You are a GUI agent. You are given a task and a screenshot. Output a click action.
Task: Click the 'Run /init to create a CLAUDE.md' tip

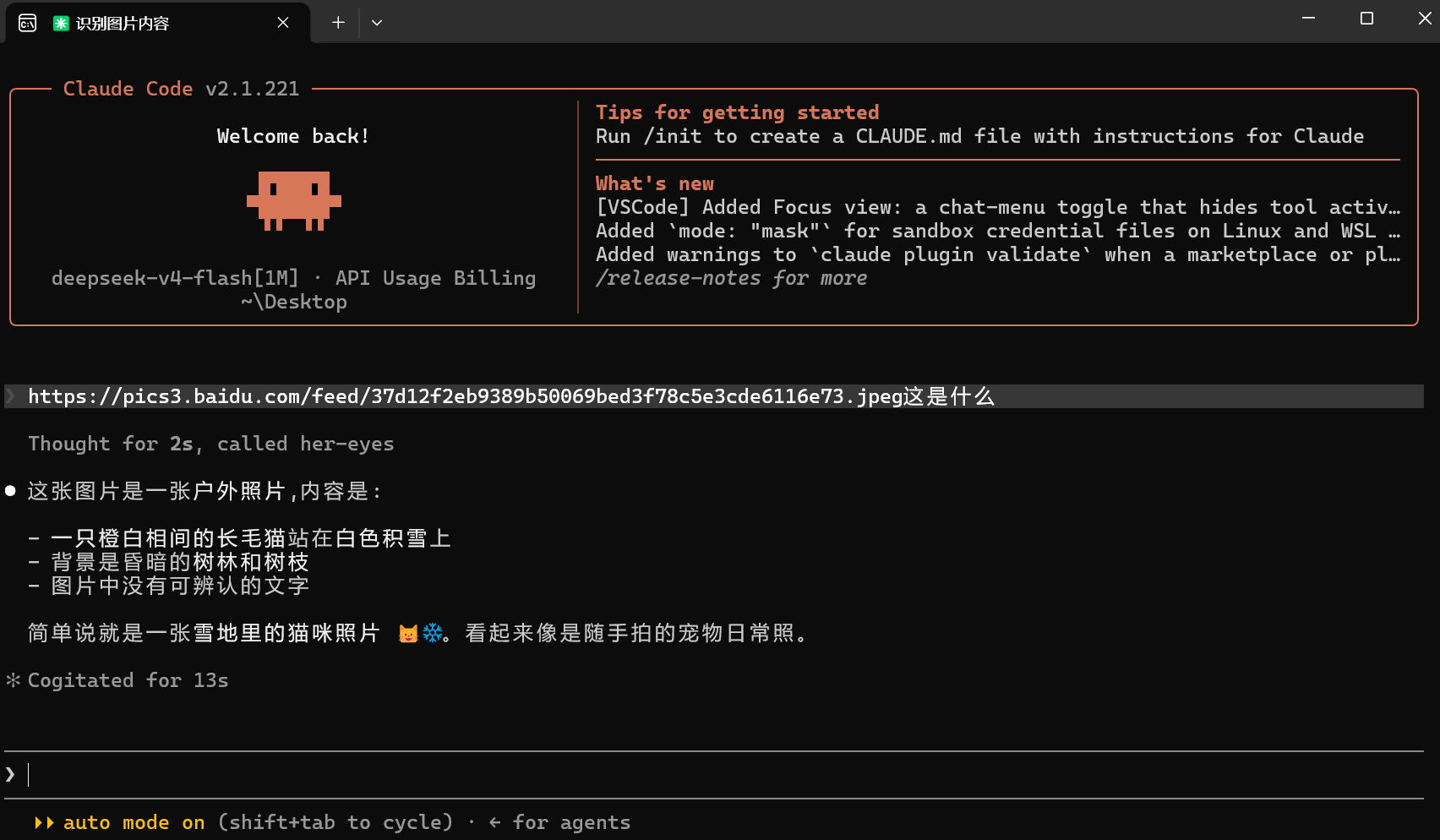click(980, 136)
